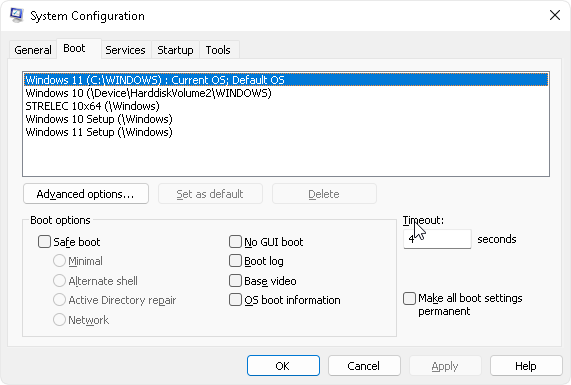This screenshot has width=571, height=385.
Task: Select STRELEC 10x64 boot entry
Action: [286, 106]
